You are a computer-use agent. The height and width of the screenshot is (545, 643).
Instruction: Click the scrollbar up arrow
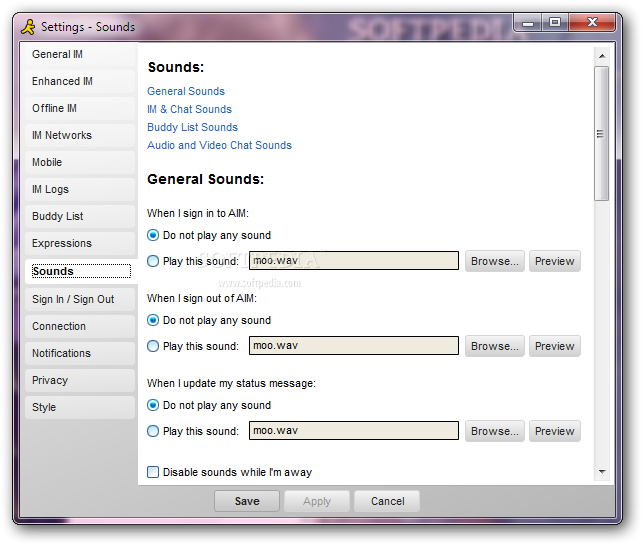tap(602, 55)
